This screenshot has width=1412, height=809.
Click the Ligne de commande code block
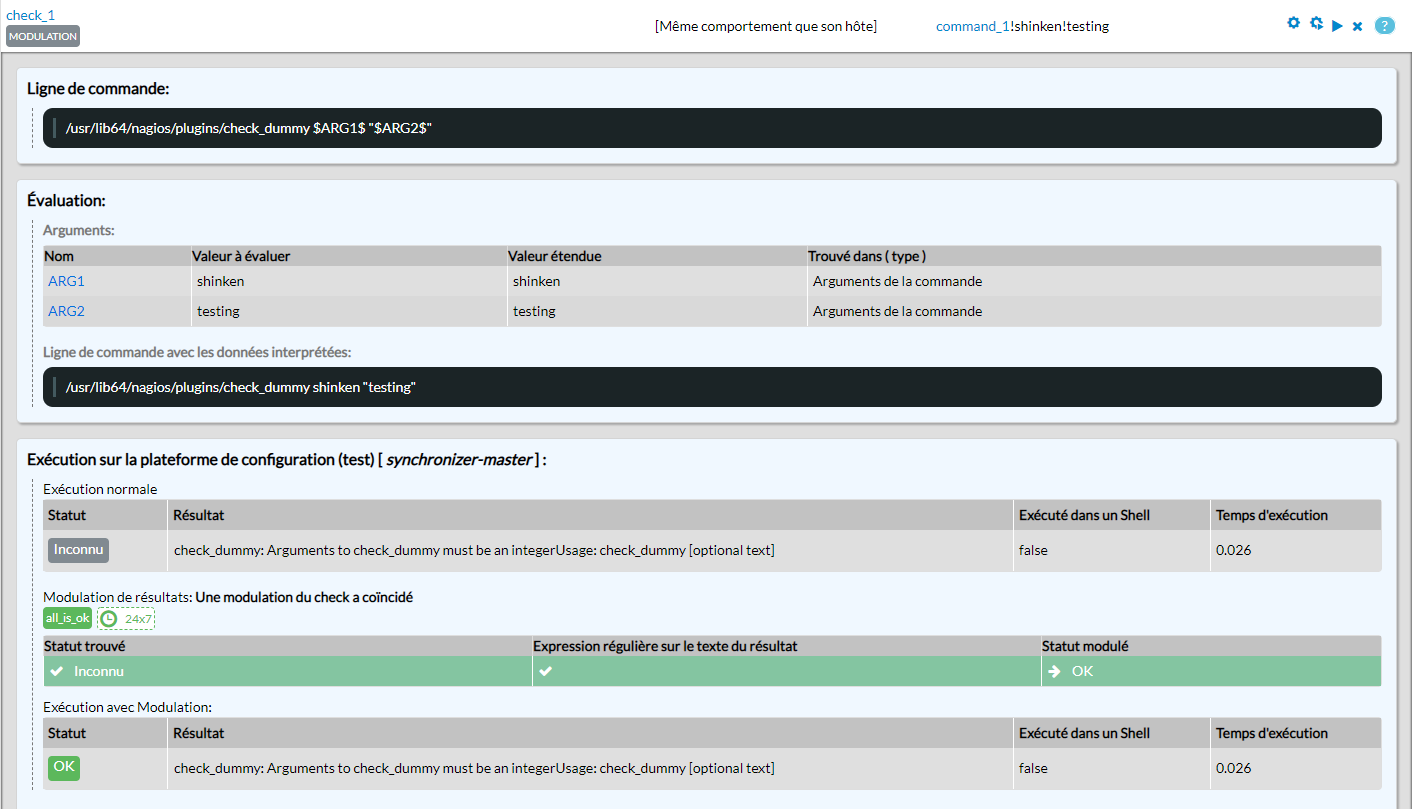tap(711, 128)
